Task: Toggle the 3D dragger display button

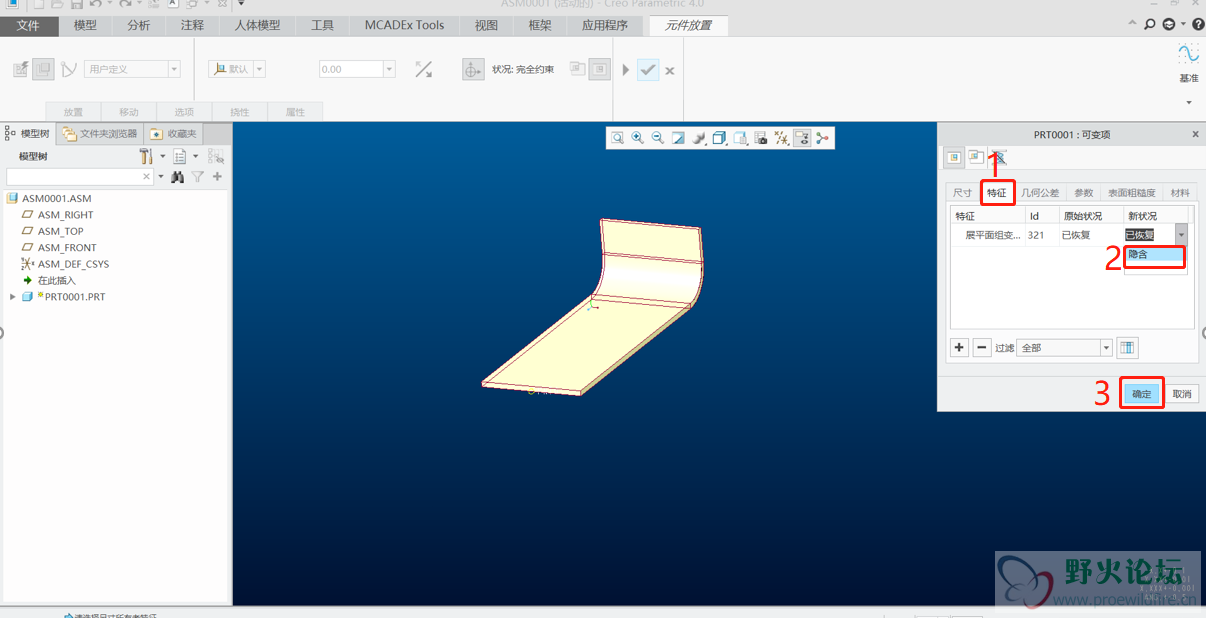Action: [473, 70]
